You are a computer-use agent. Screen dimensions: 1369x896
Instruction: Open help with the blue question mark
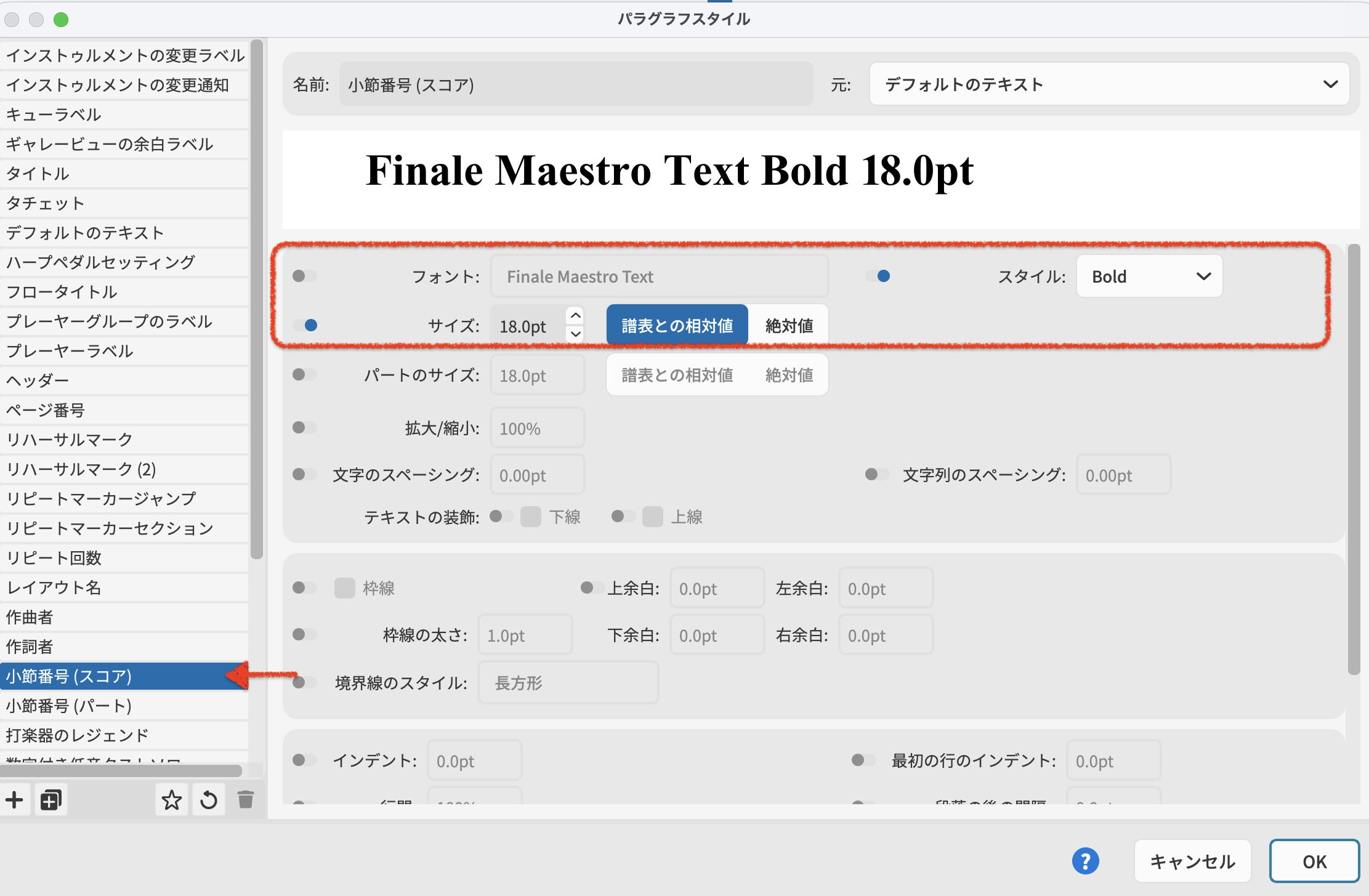[1085, 861]
